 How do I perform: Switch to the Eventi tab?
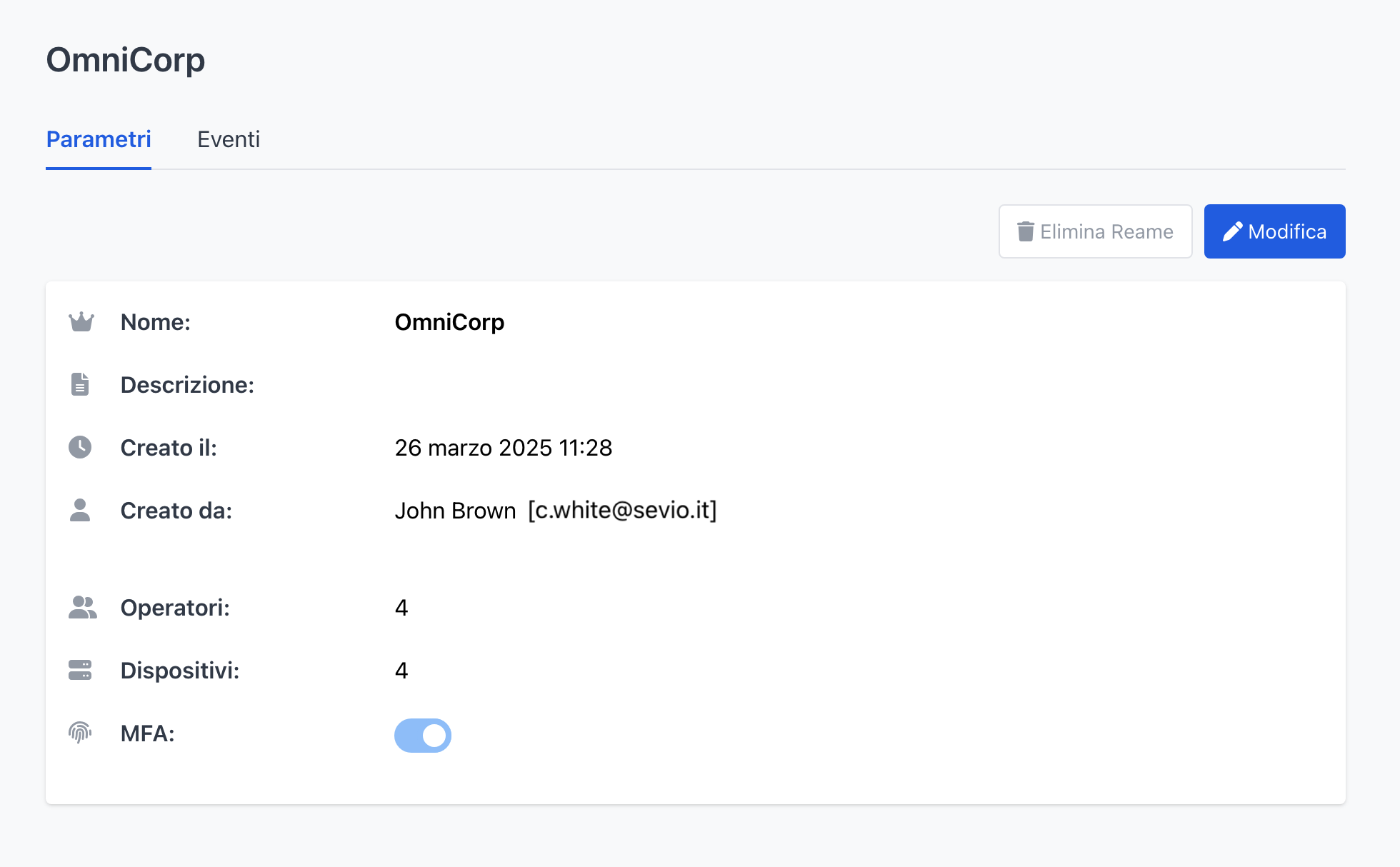[229, 139]
